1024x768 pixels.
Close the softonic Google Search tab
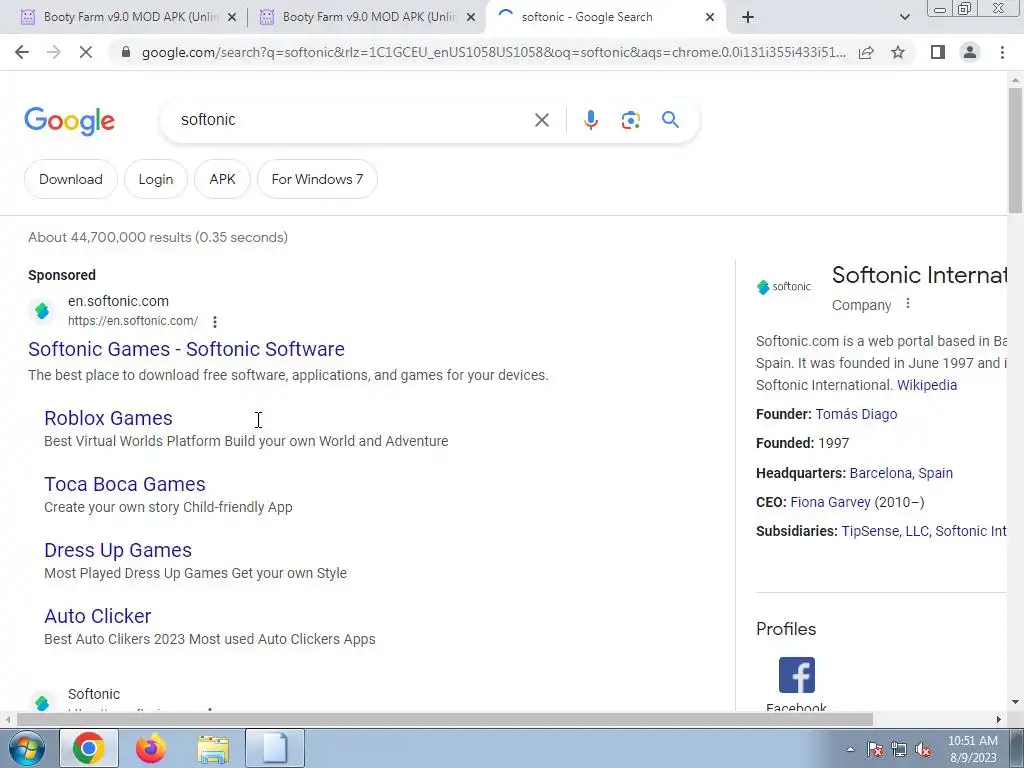710,18
